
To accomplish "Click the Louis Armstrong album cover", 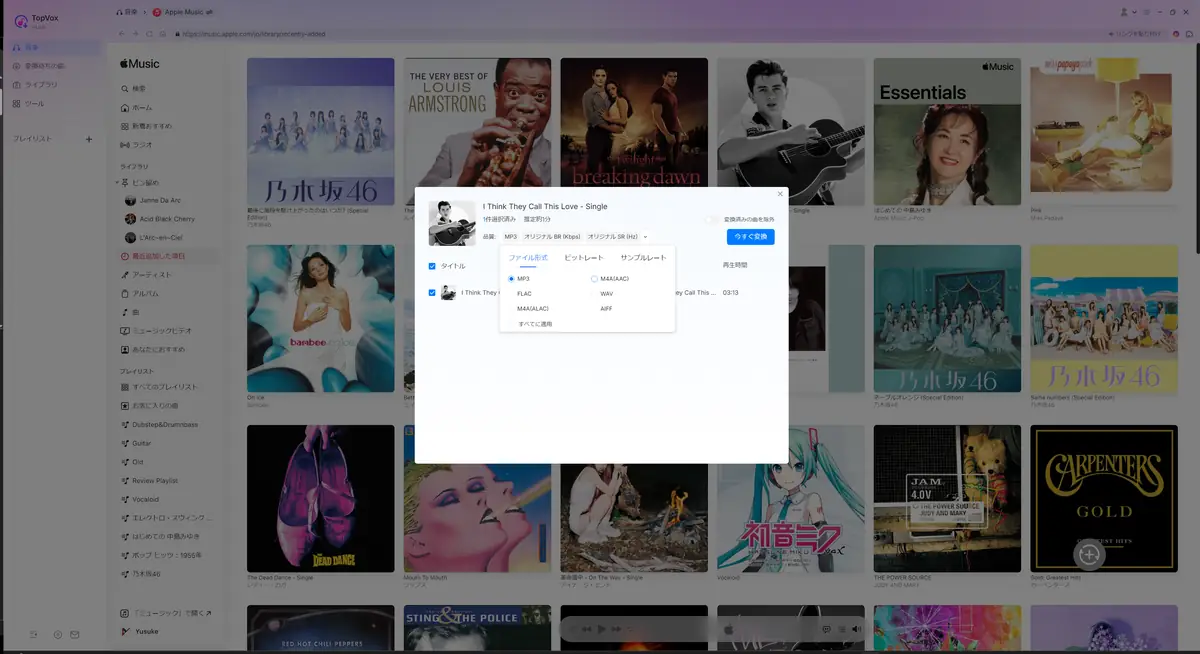I will point(477,131).
